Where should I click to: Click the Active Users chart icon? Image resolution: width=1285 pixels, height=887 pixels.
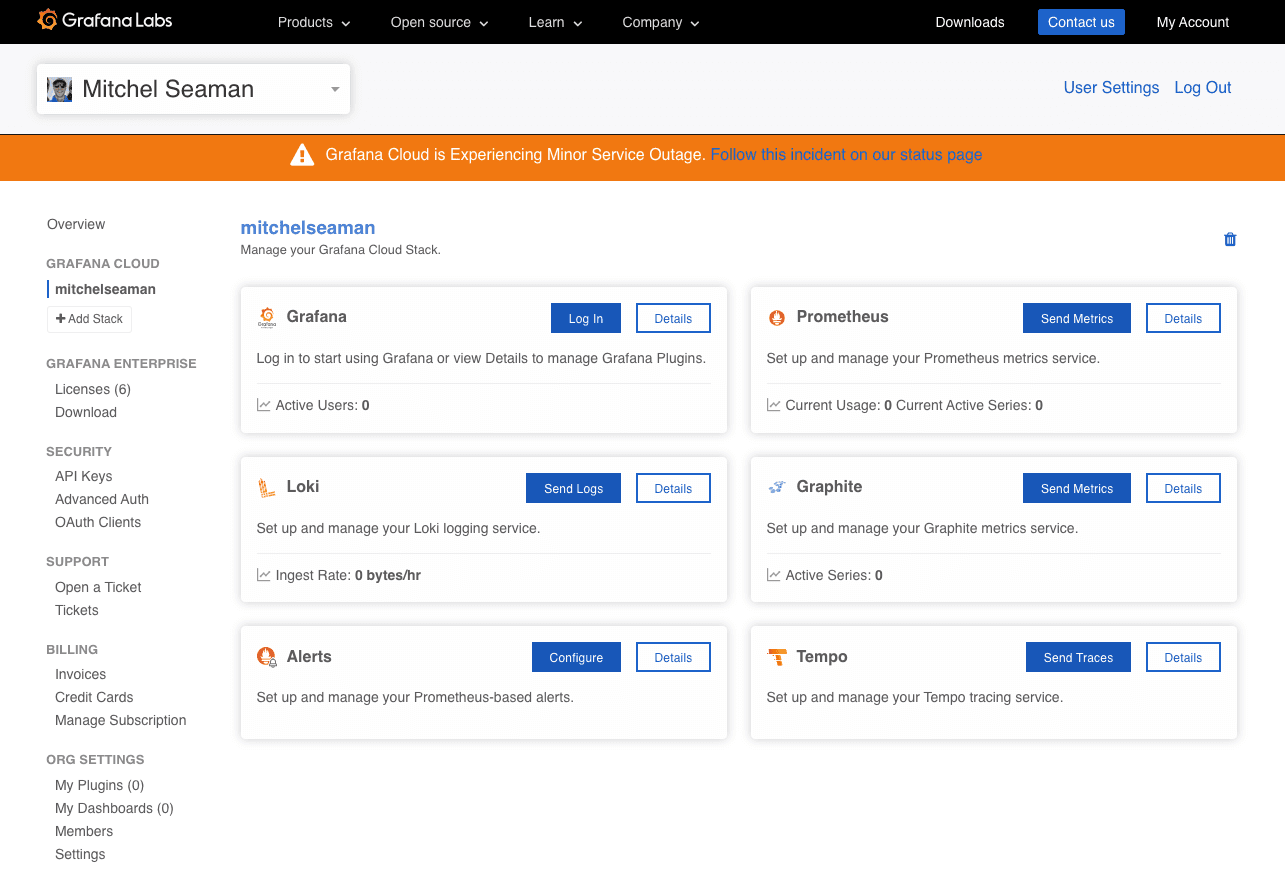(264, 405)
